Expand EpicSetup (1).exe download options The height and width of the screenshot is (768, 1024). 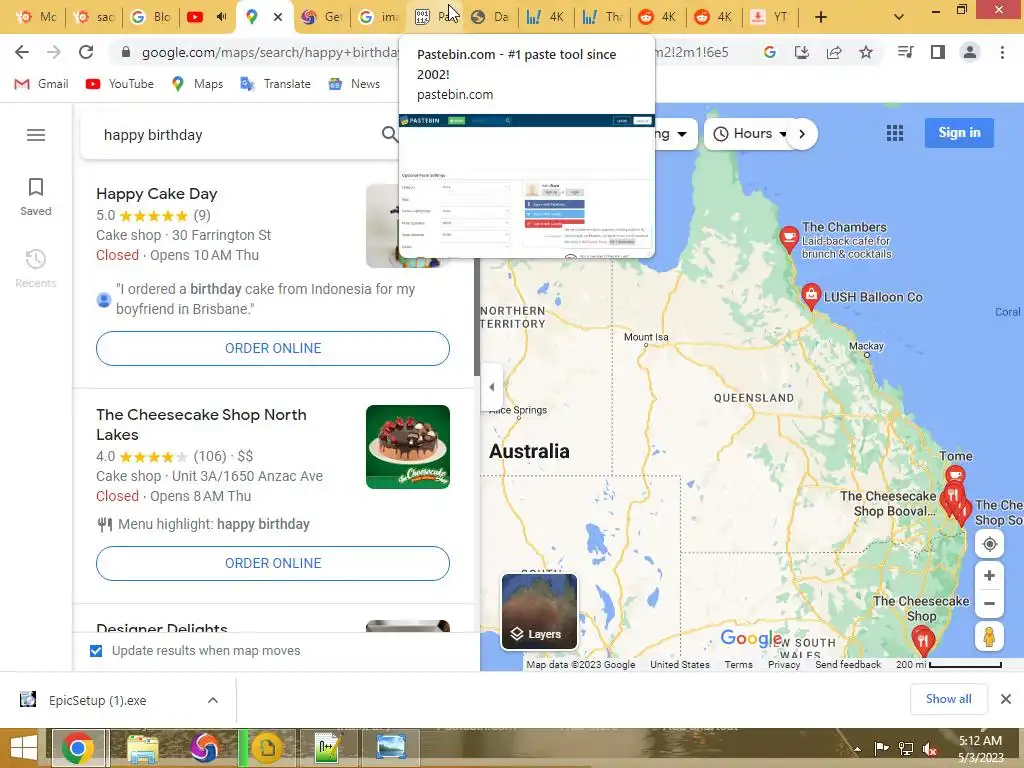coord(213,700)
